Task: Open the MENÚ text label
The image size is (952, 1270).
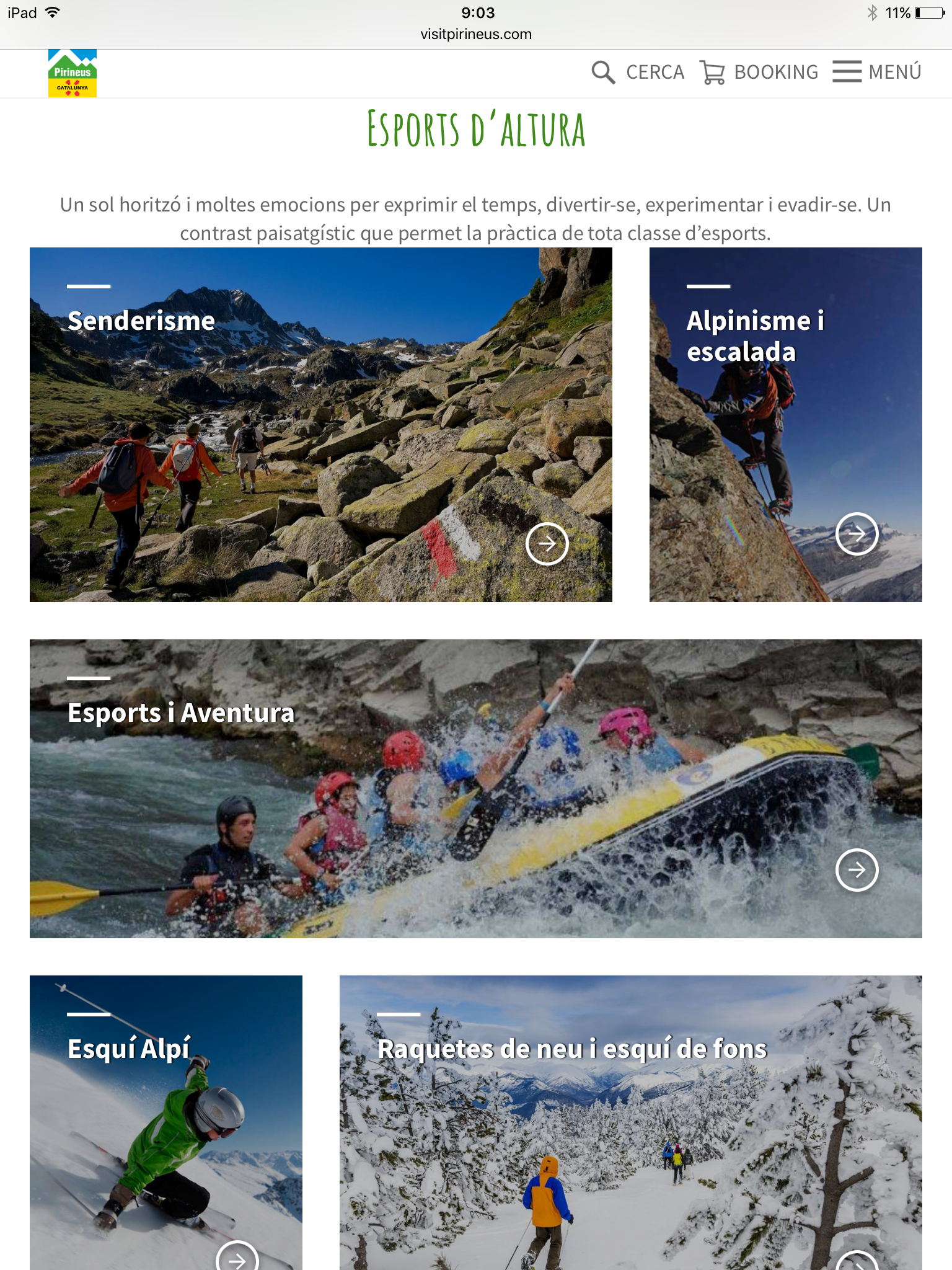Action: [x=895, y=71]
